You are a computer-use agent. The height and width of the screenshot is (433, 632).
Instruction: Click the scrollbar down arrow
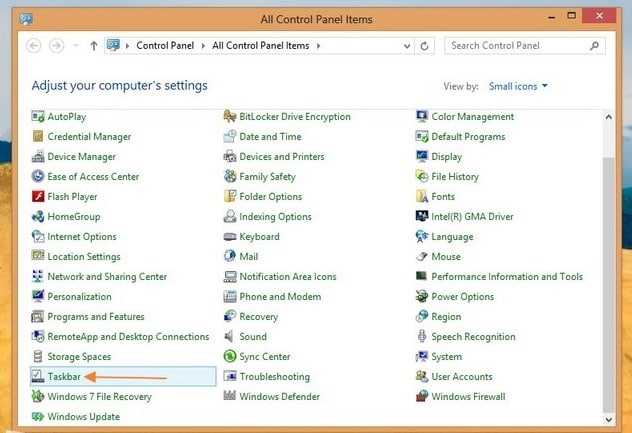(609, 420)
